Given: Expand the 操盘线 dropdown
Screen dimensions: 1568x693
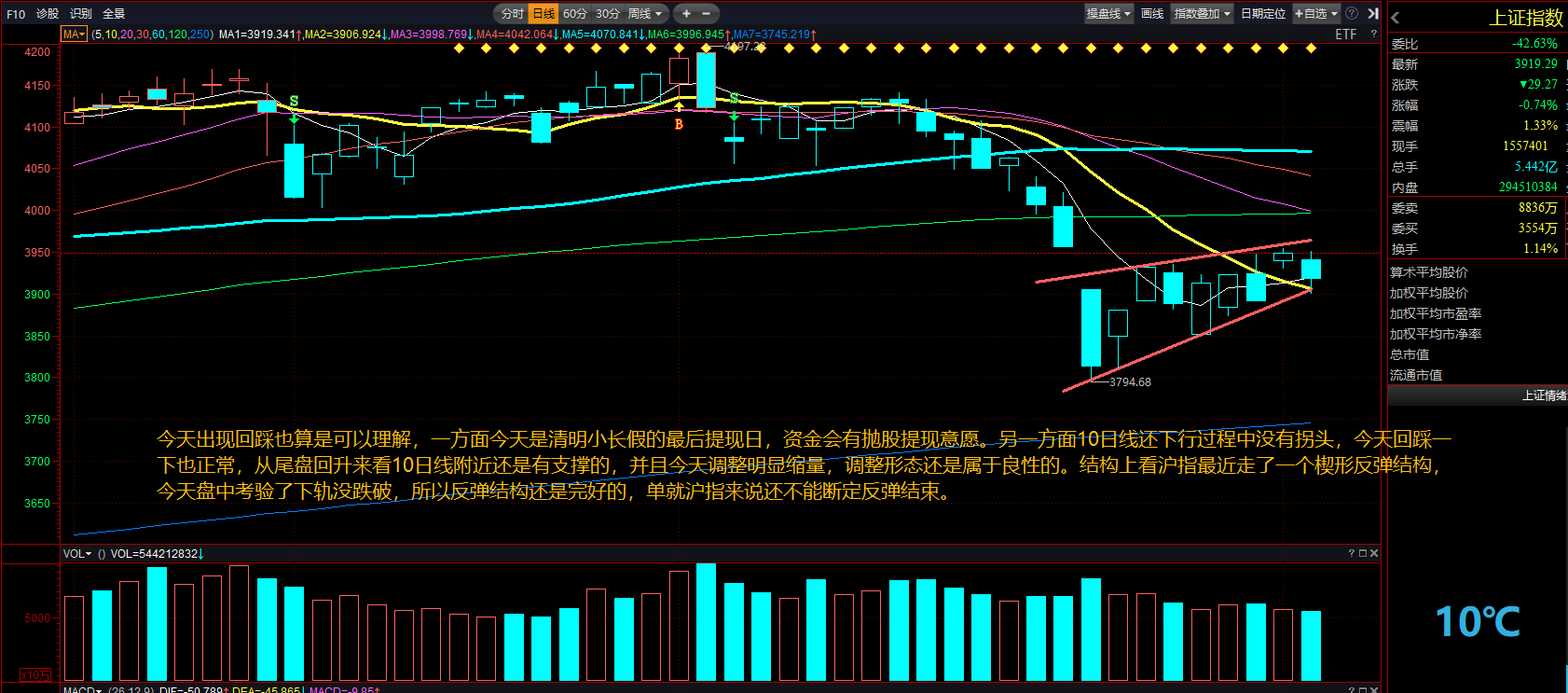Looking at the screenshot, I should 1108,13.
